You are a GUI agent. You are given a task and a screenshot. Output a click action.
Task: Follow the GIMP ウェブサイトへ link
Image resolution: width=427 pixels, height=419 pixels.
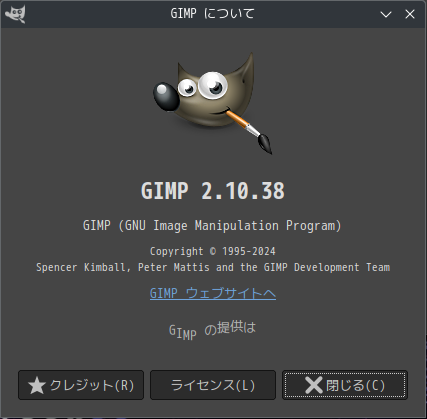pyautogui.click(x=213, y=294)
